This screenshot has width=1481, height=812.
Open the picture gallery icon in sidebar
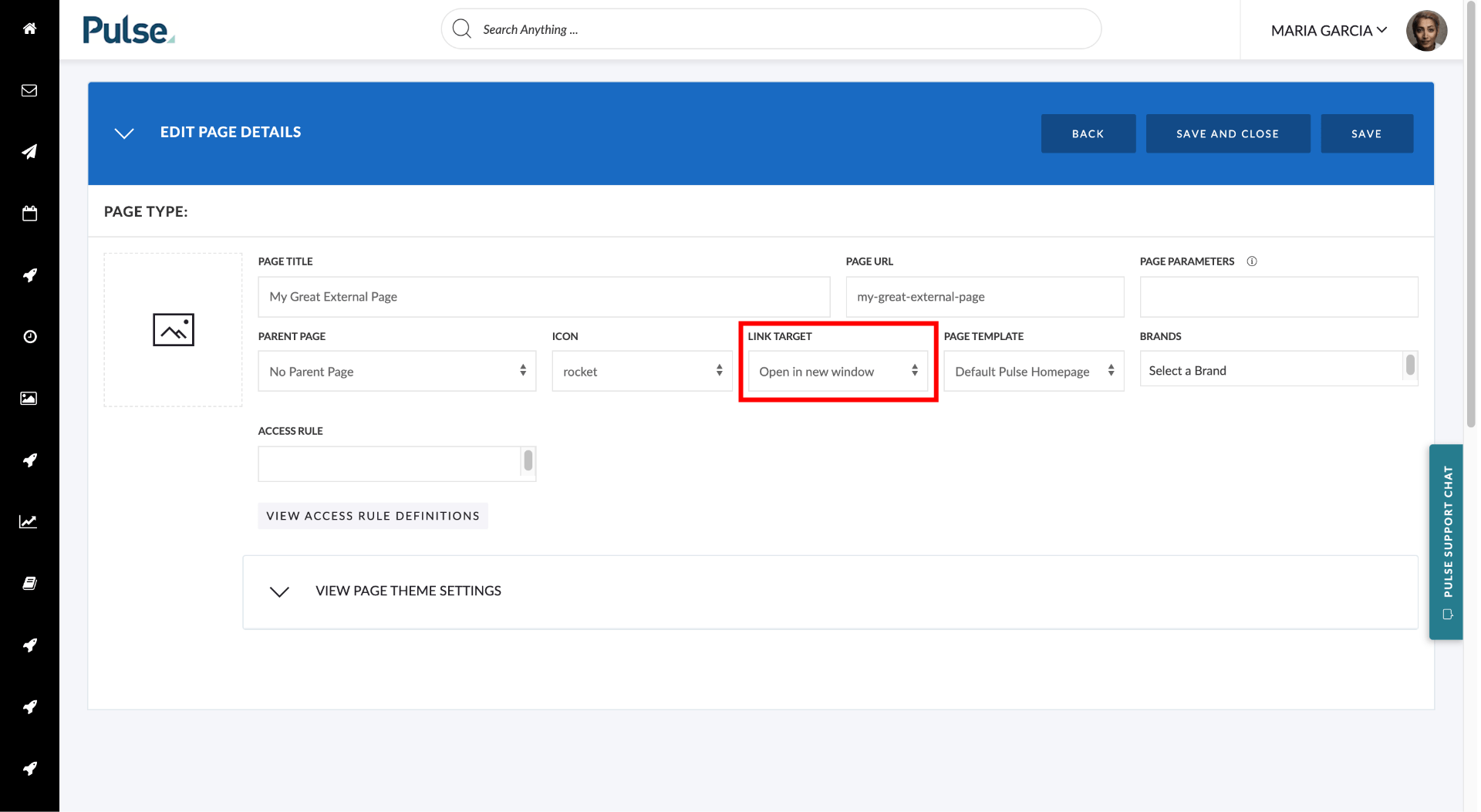click(29, 399)
